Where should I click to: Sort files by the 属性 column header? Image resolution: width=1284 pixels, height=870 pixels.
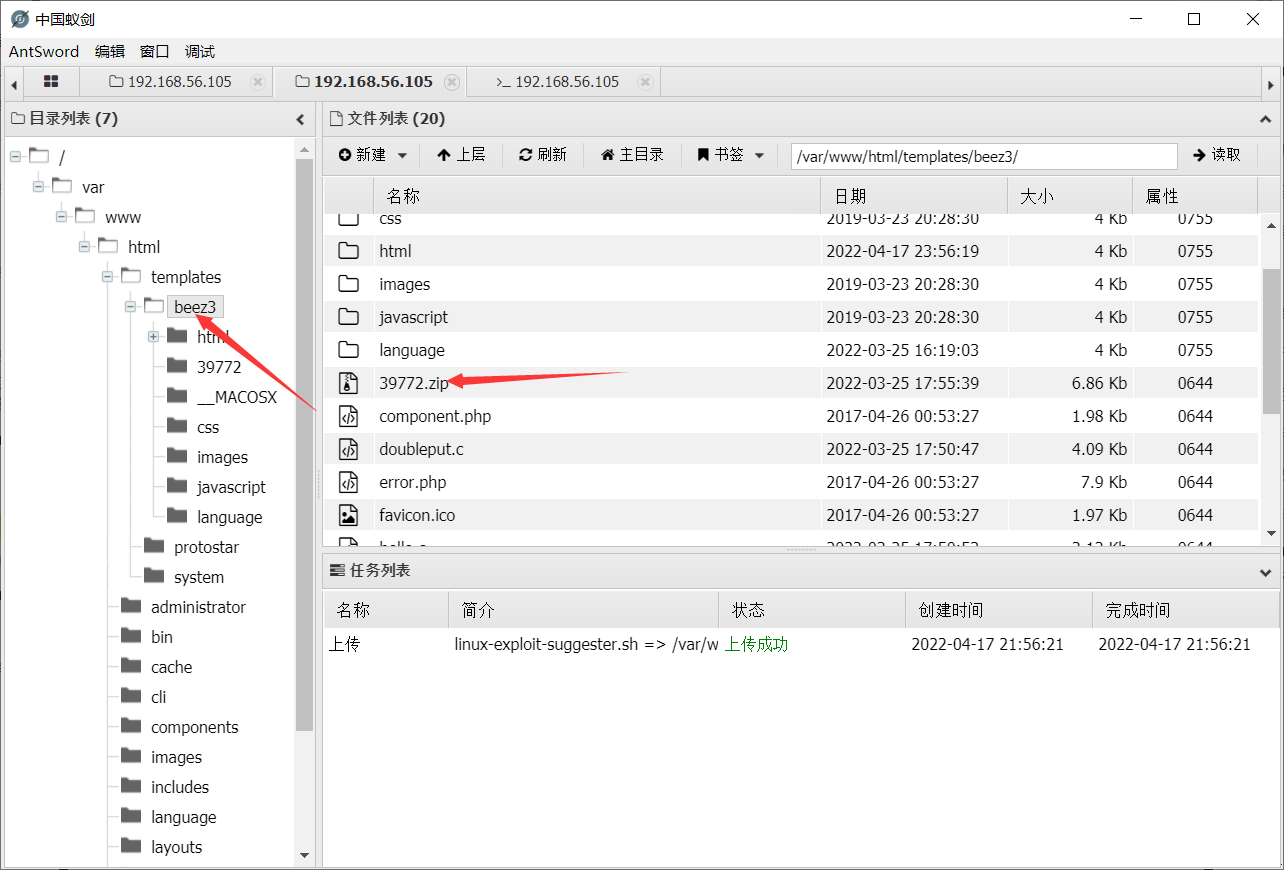pyautogui.click(x=1195, y=196)
